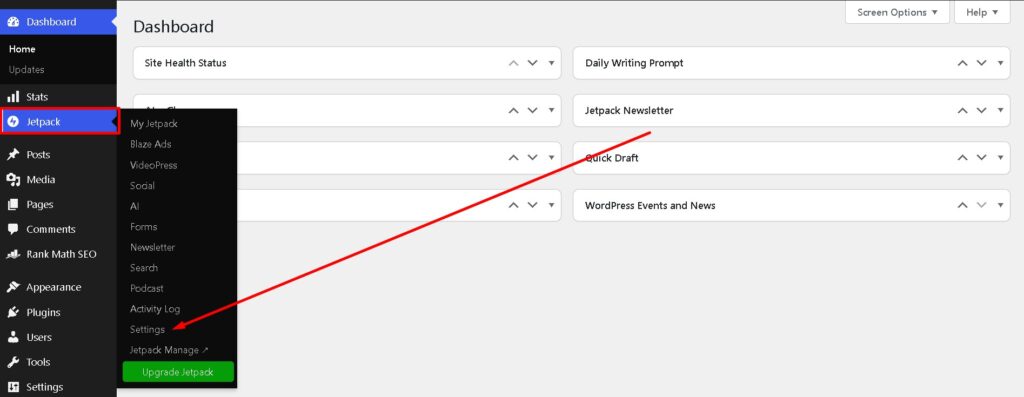Click the Site Health Status title
1024x397 pixels.
tap(185, 63)
